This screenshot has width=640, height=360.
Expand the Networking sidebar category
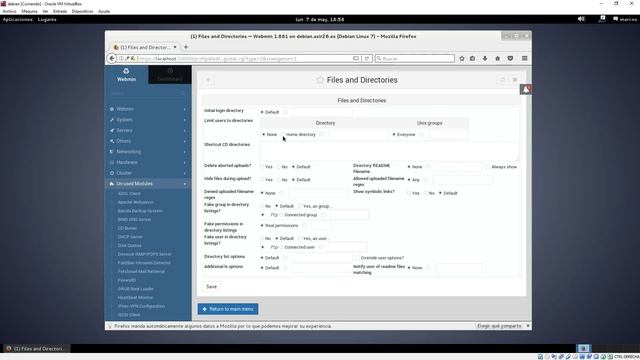tap(148, 151)
